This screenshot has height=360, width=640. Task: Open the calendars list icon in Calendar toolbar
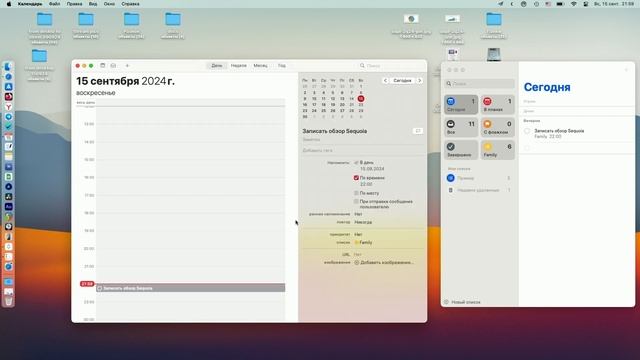[x=102, y=65]
